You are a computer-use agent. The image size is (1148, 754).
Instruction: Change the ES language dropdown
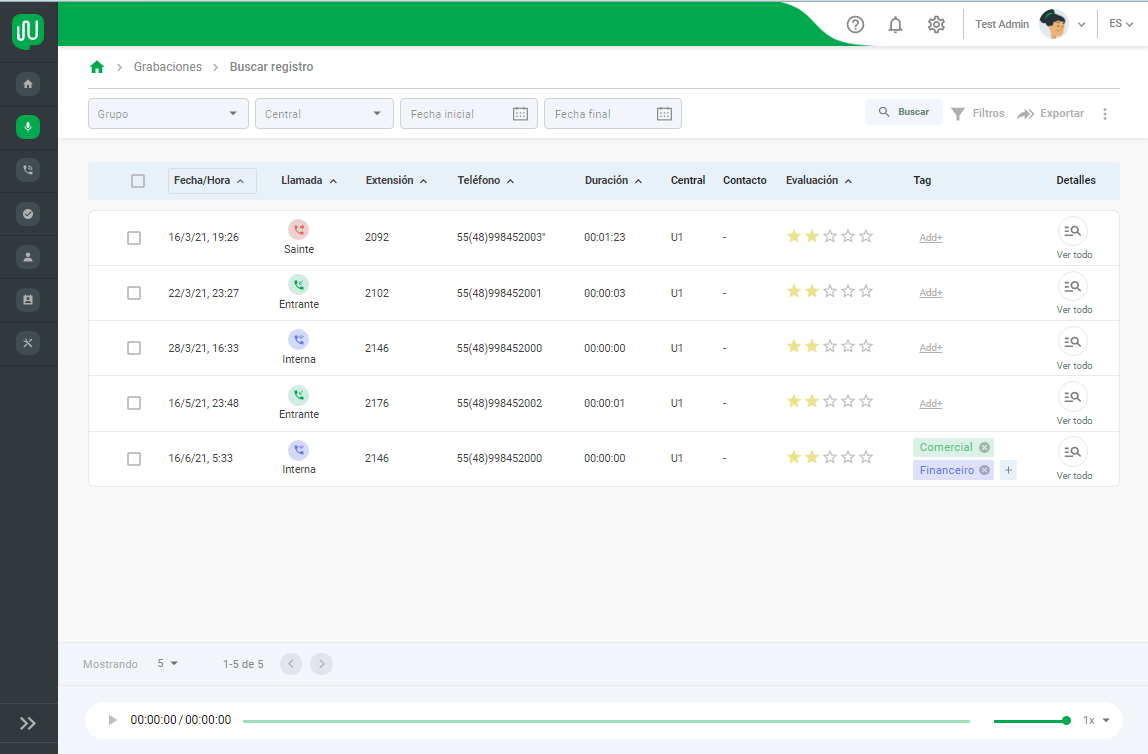point(1121,23)
